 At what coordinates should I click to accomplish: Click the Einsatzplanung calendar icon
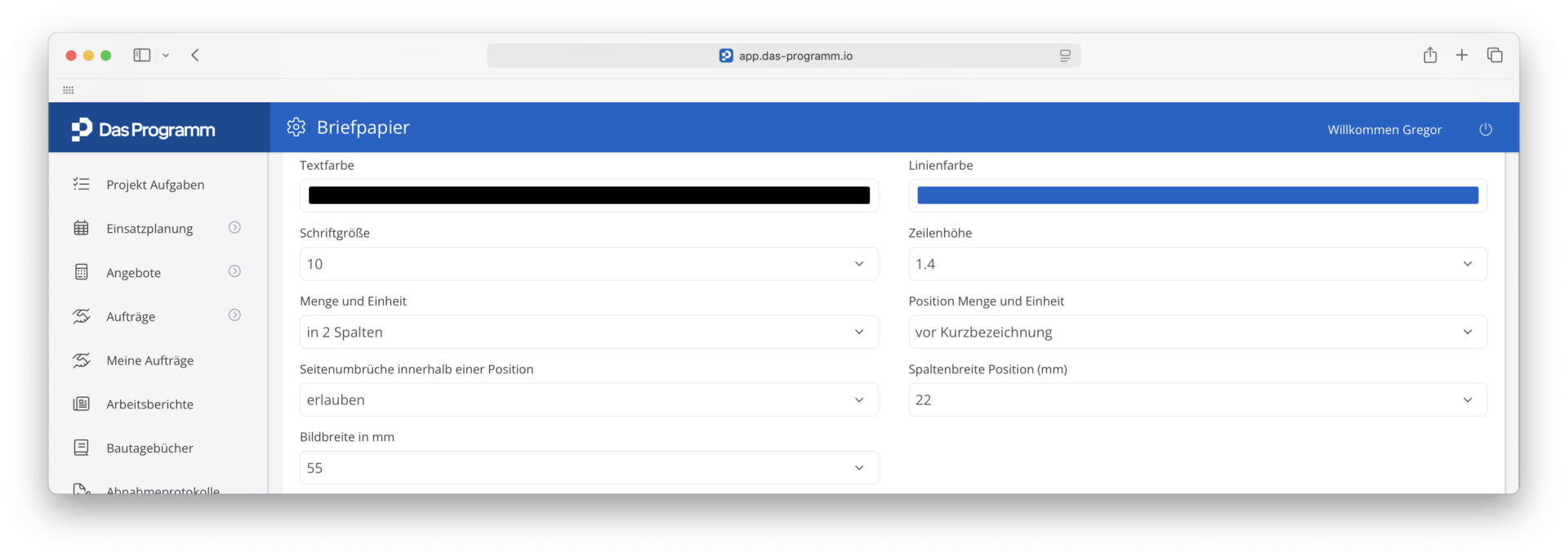tap(82, 228)
